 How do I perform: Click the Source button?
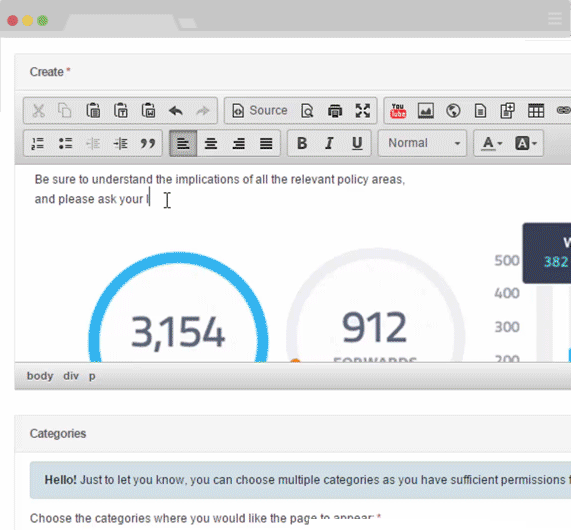pos(260,111)
